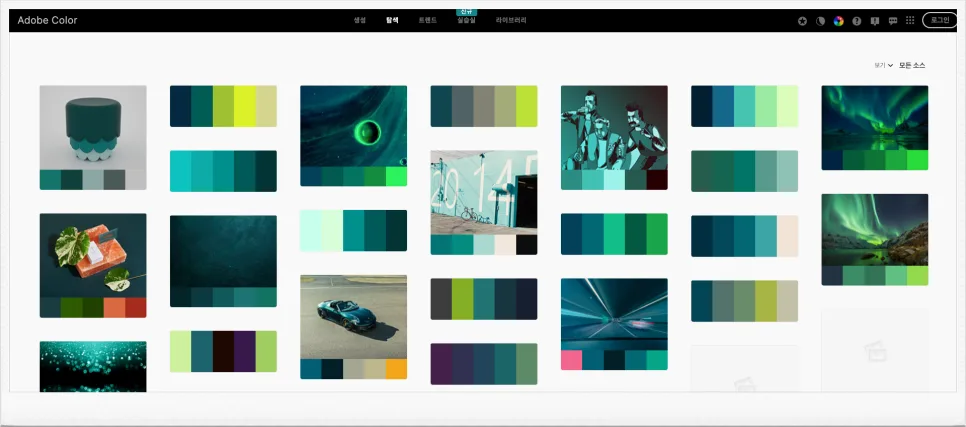The image size is (966, 427).
Task: Switch to the 탐색 (Explore) tab
Action: click(392, 20)
